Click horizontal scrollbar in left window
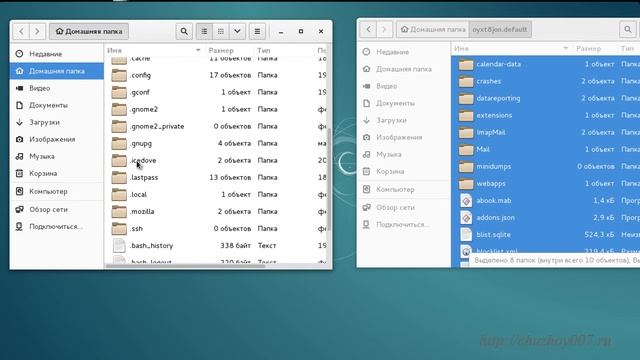The image size is (640, 360). 186,266
